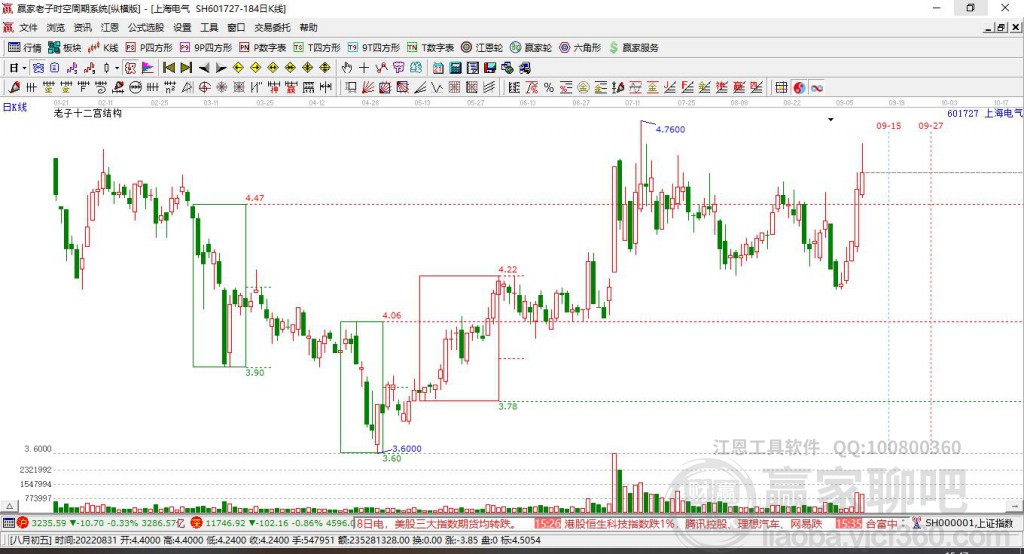Open the 行情 quotes view
Image resolution: width=1024 pixels, height=554 pixels.
pyautogui.click(x=25, y=48)
